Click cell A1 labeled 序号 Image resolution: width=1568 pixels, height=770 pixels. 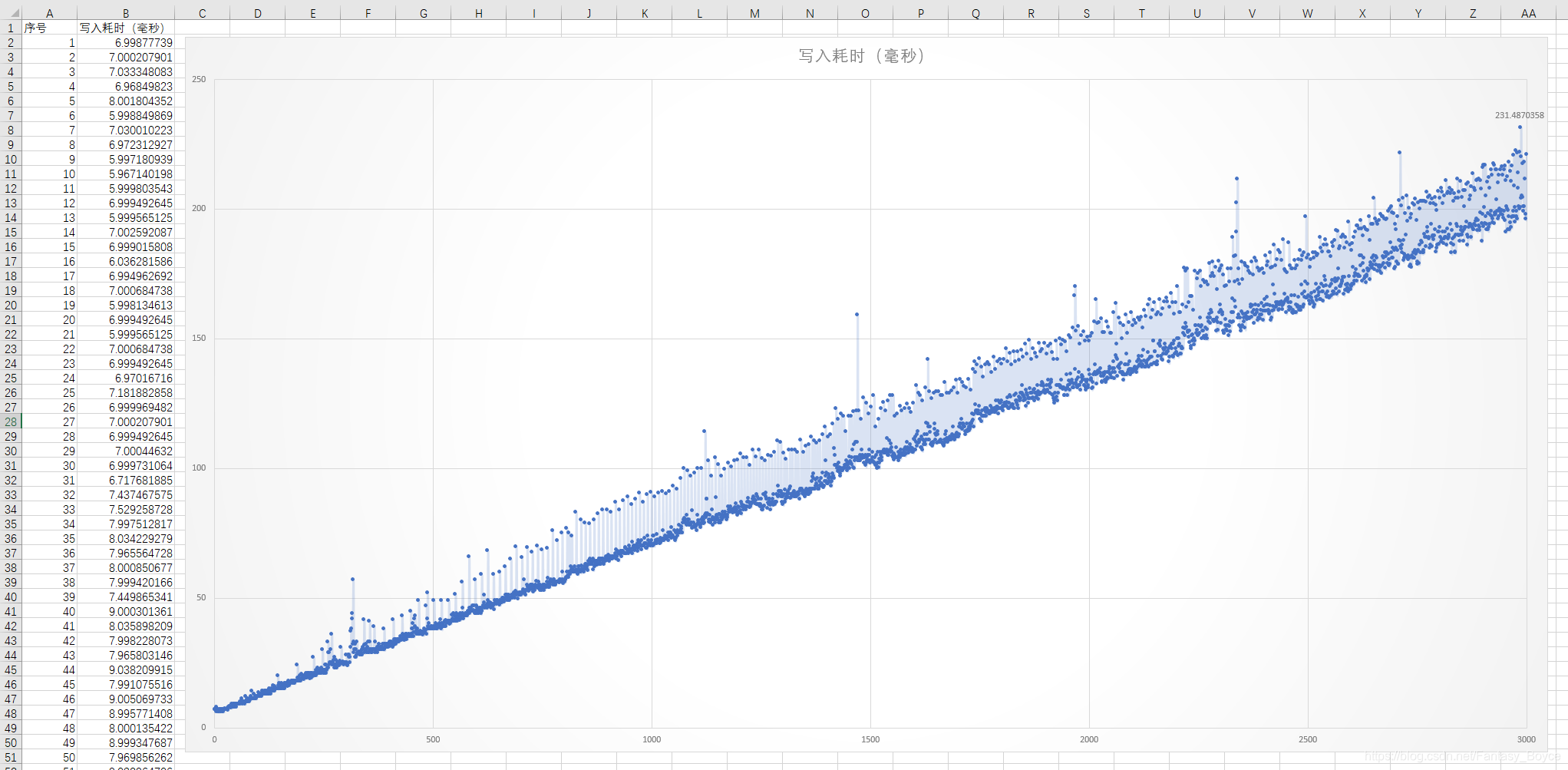coord(49,28)
